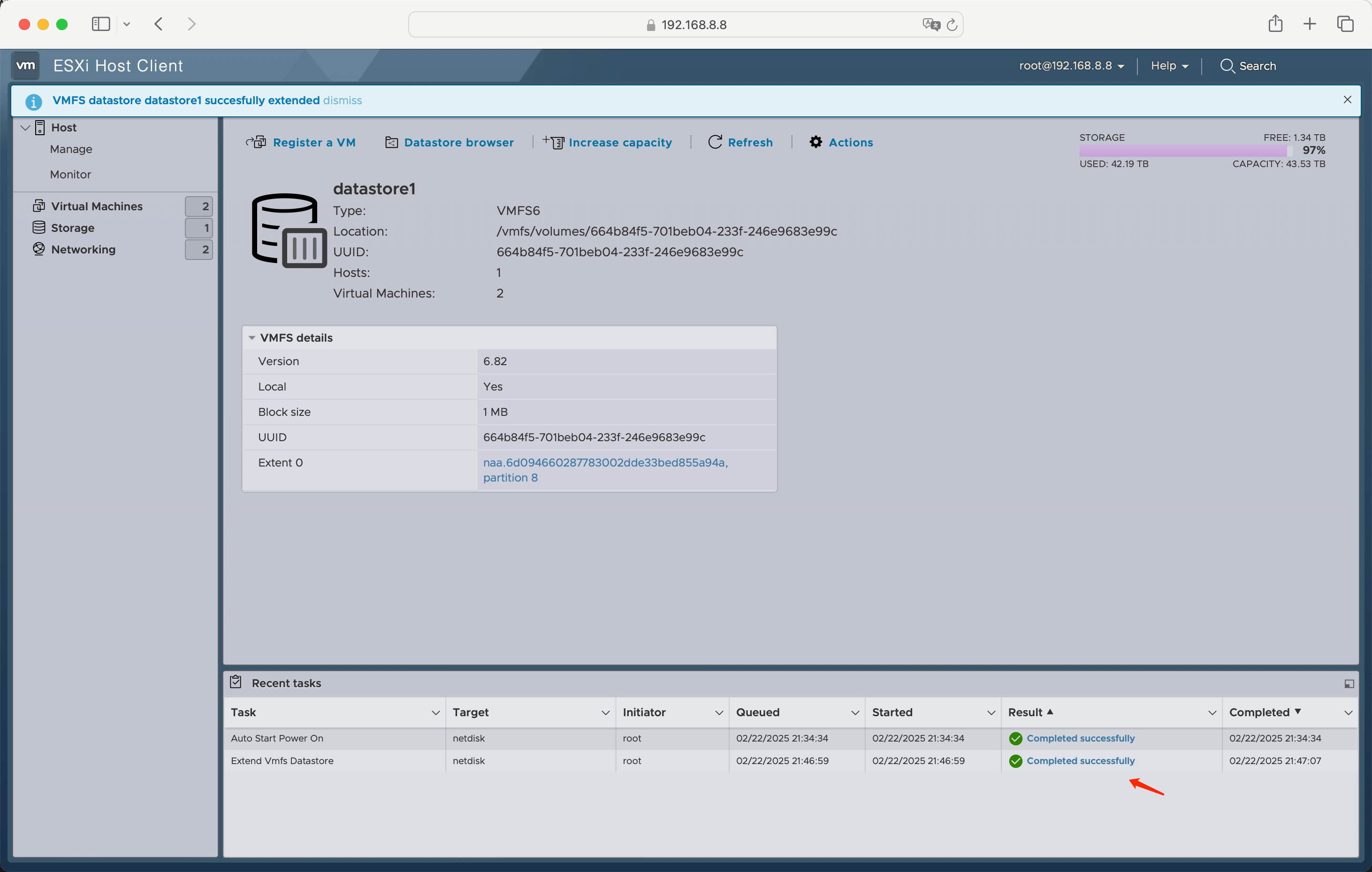Click Completed successfully for Extend Vmfs Datastore
Image resolution: width=1372 pixels, height=872 pixels.
[x=1080, y=761]
